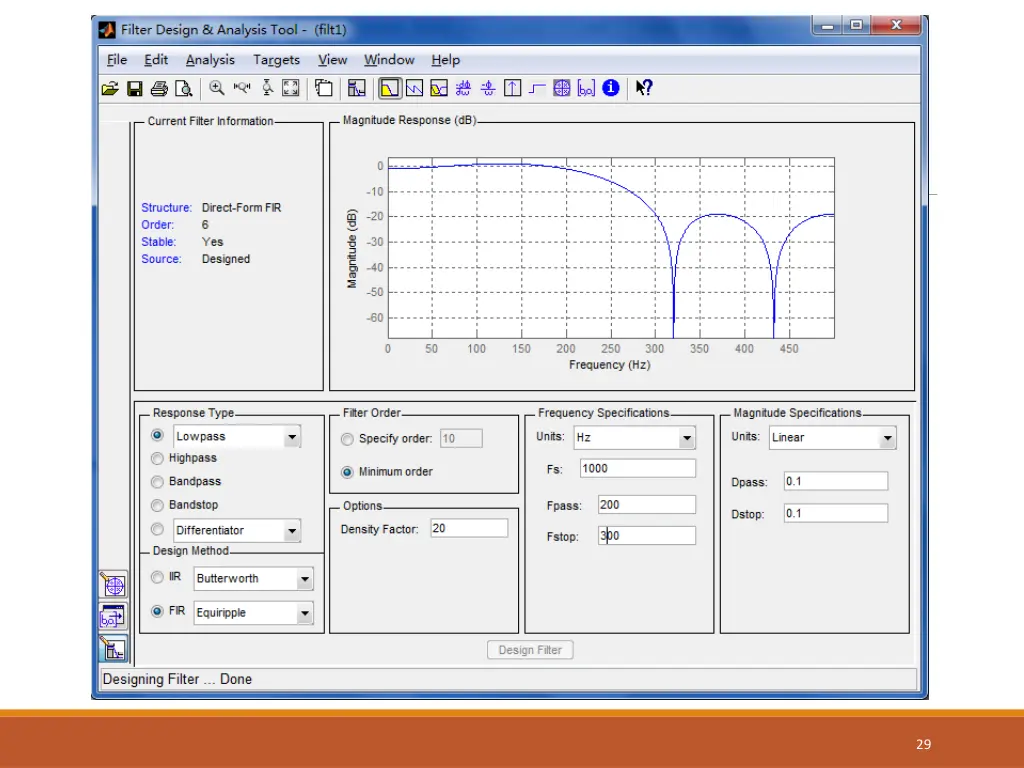1024x768 pixels.
Task: Open the Design Filter sidebar panel
Action: click(x=113, y=648)
